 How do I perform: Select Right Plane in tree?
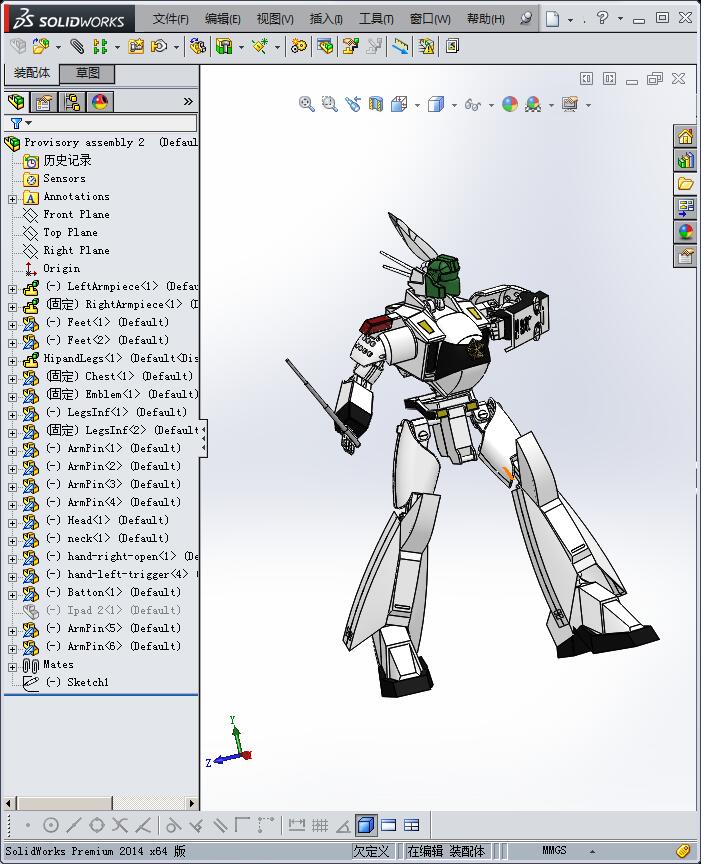coord(76,251)
